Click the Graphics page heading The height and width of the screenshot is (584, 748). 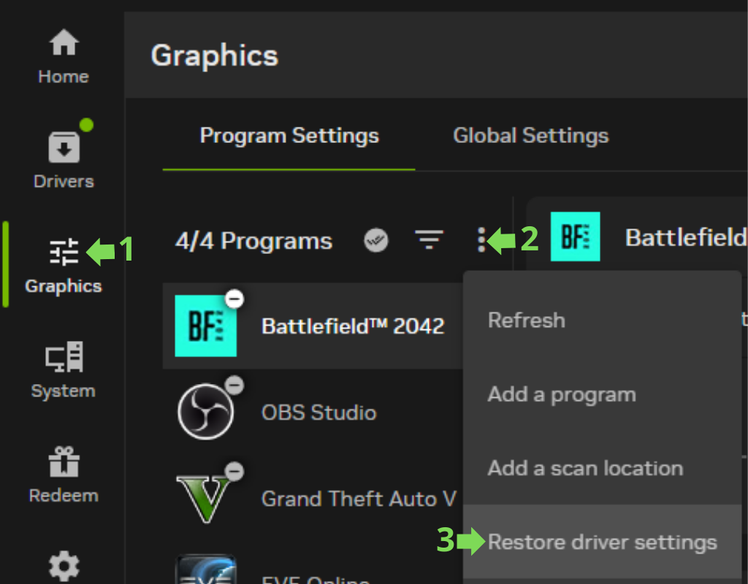click(215, 56)
